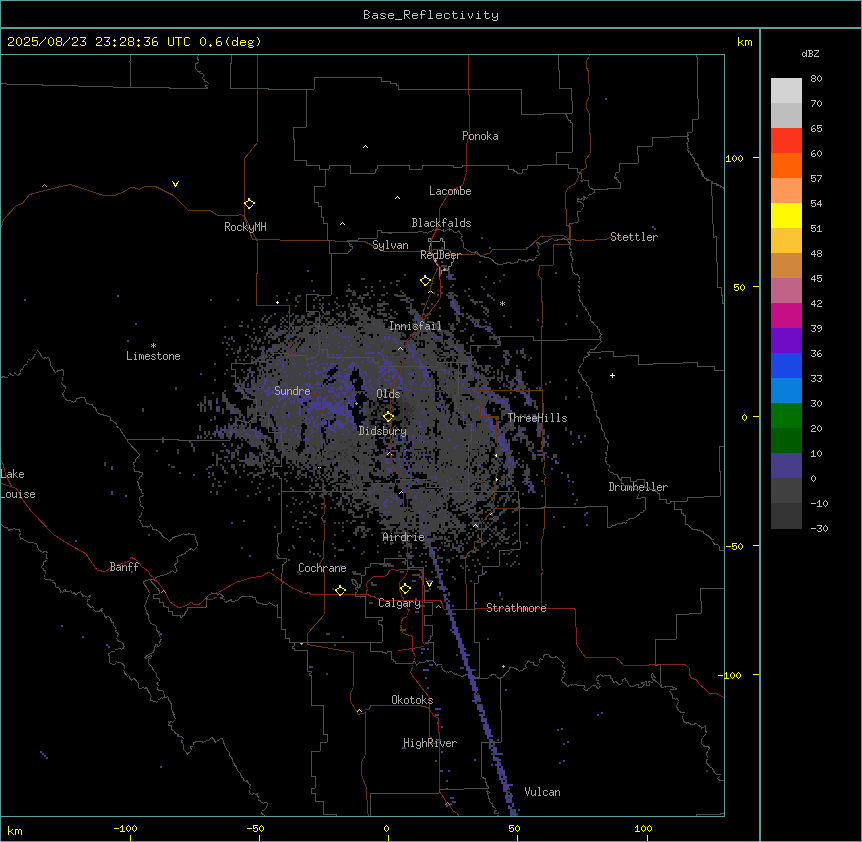Click the Lake Louise label
This screenshot has height=842, width=862.
18,484
